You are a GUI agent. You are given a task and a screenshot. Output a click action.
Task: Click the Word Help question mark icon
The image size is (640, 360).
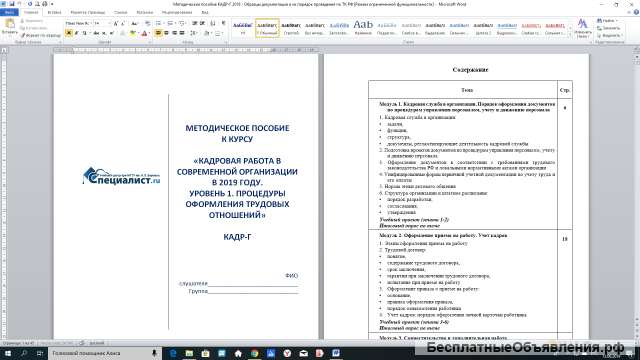click(x=636, y=12)
